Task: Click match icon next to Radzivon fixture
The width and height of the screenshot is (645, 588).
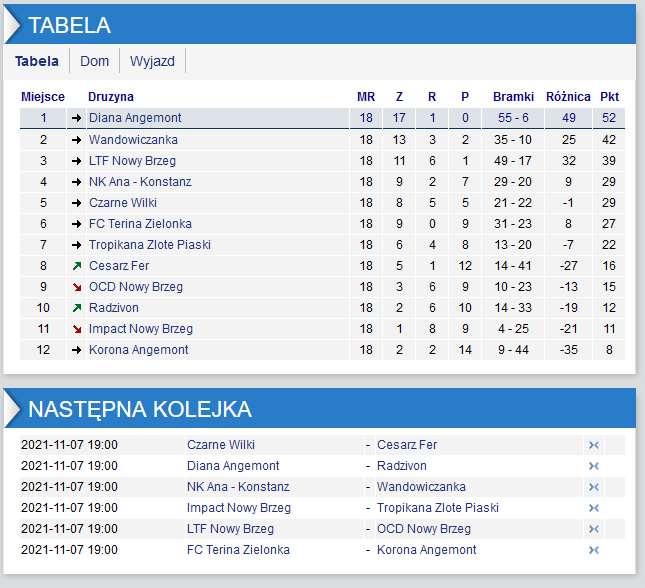Action: (x=594, y=466)
